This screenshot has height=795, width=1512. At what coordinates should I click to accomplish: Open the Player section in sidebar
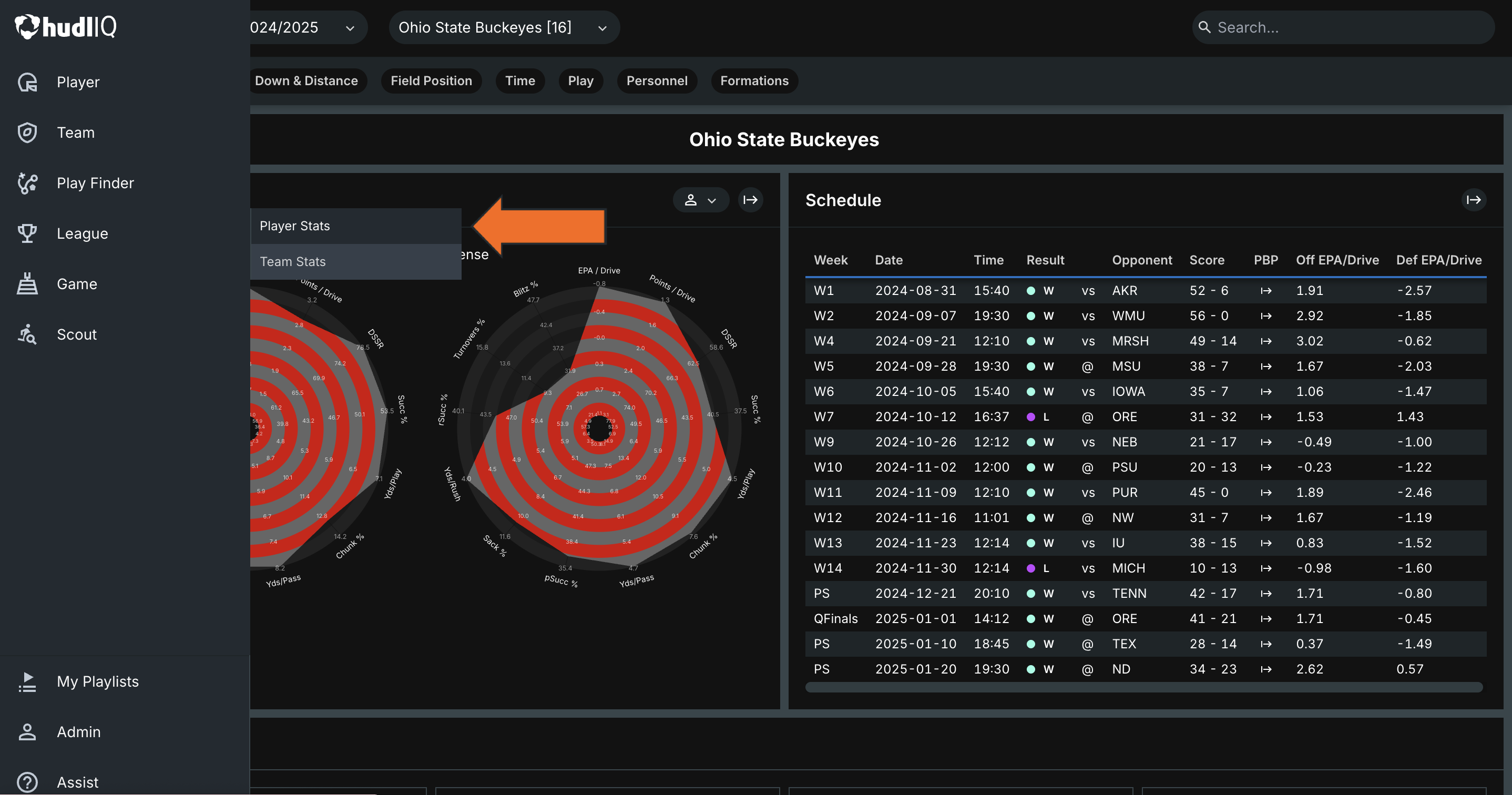click(x=78, y=82)
